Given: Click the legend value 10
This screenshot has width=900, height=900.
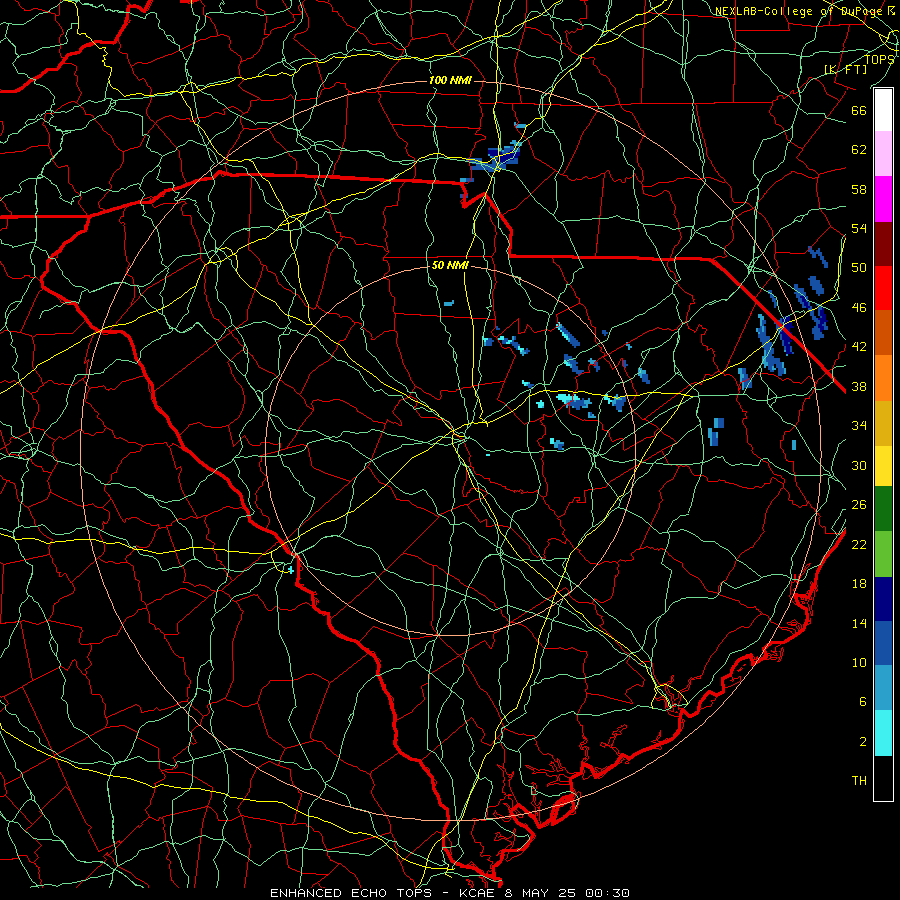Looking at the screenshot, I should point(859,662).
